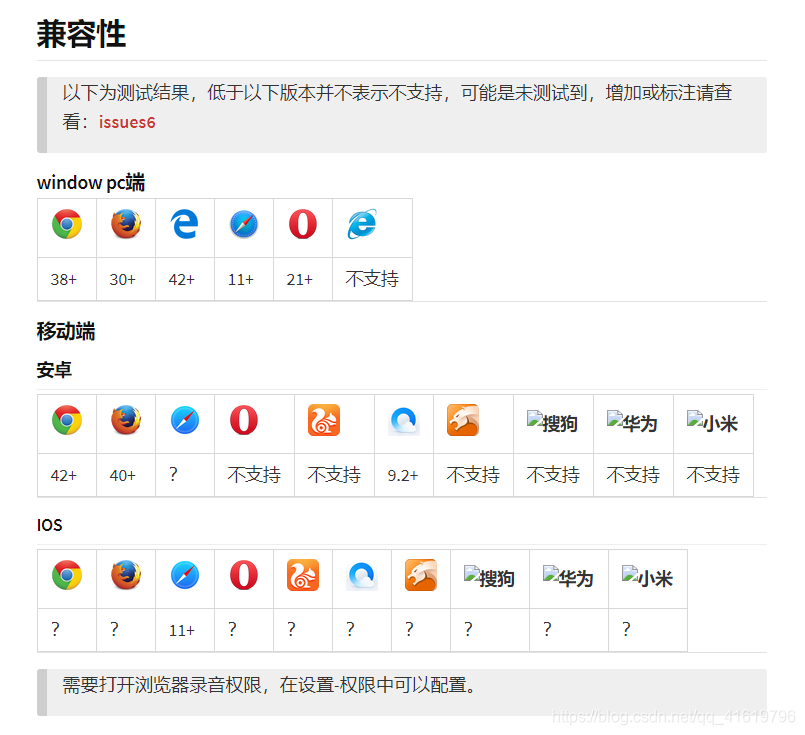805x735 pixels.
Task: Click UC browser icon in 安卓 table
Action: click(324, 420)
